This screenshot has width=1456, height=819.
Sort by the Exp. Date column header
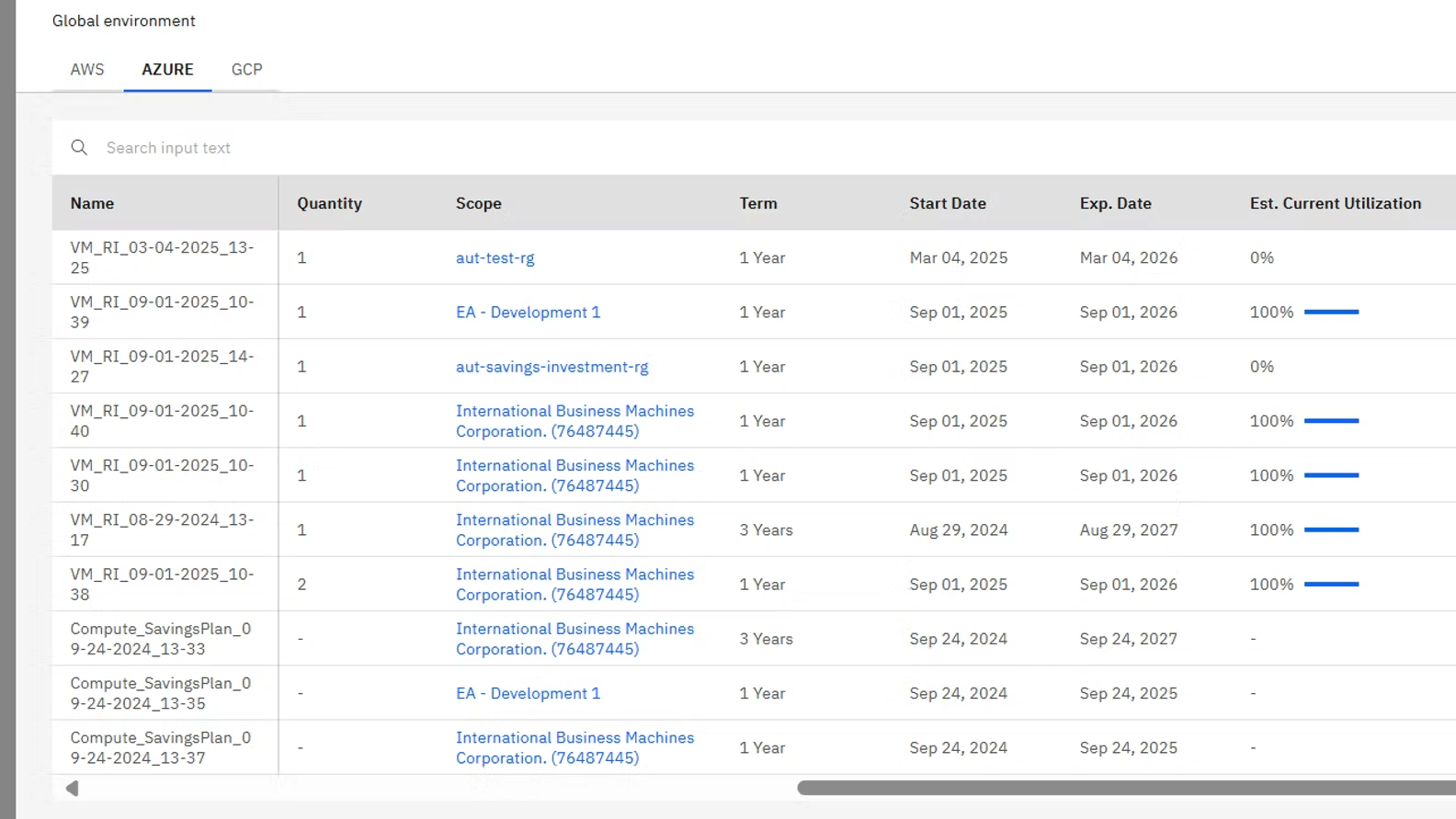pos(1115,203)
